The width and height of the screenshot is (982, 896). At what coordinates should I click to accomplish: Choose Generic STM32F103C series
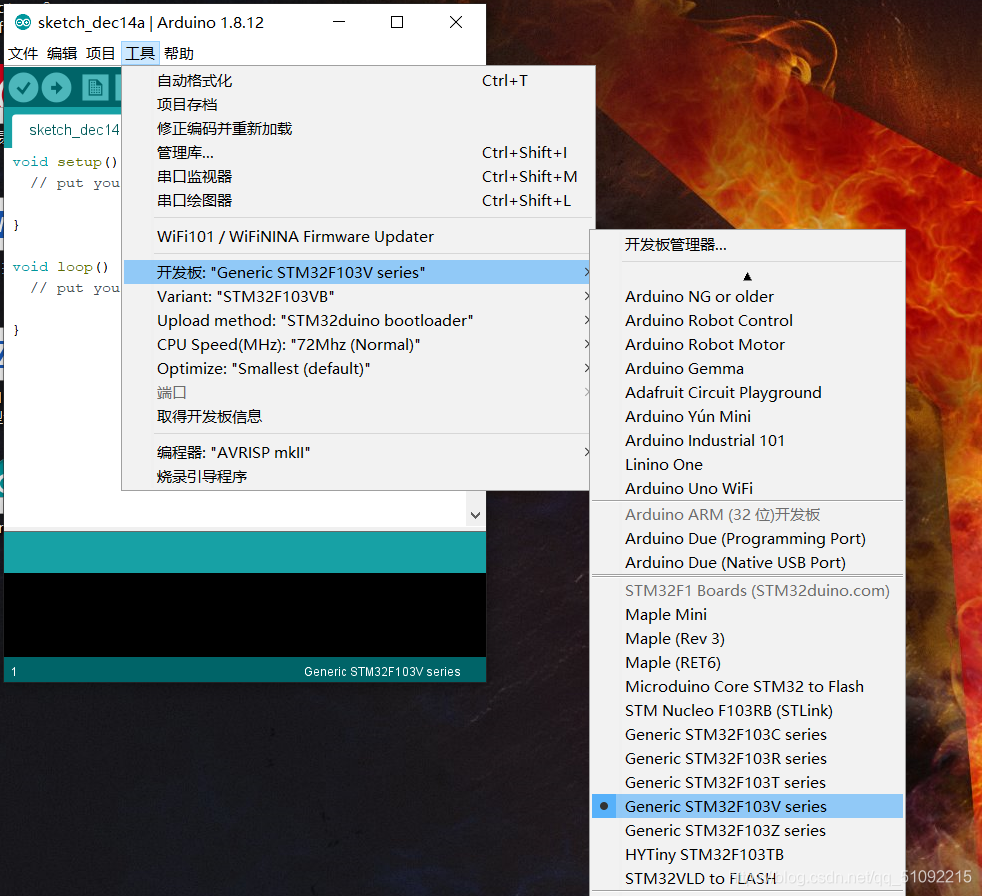[747, 734]
